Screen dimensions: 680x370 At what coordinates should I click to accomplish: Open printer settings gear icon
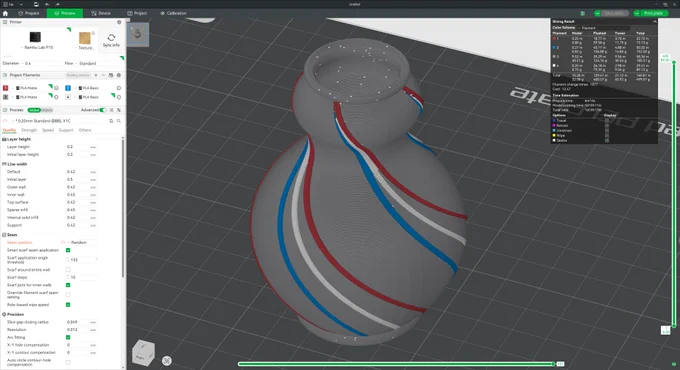[119, 22]
